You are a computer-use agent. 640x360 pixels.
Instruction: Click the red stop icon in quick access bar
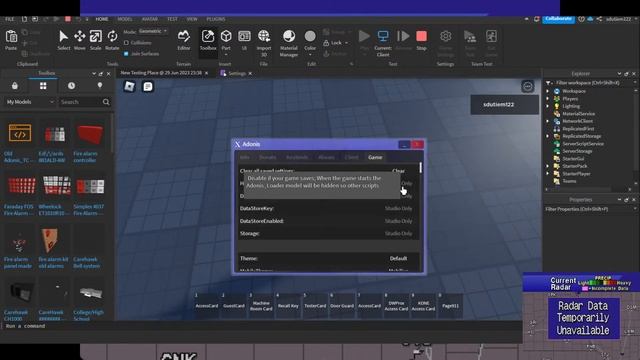(x=68, y=19)
